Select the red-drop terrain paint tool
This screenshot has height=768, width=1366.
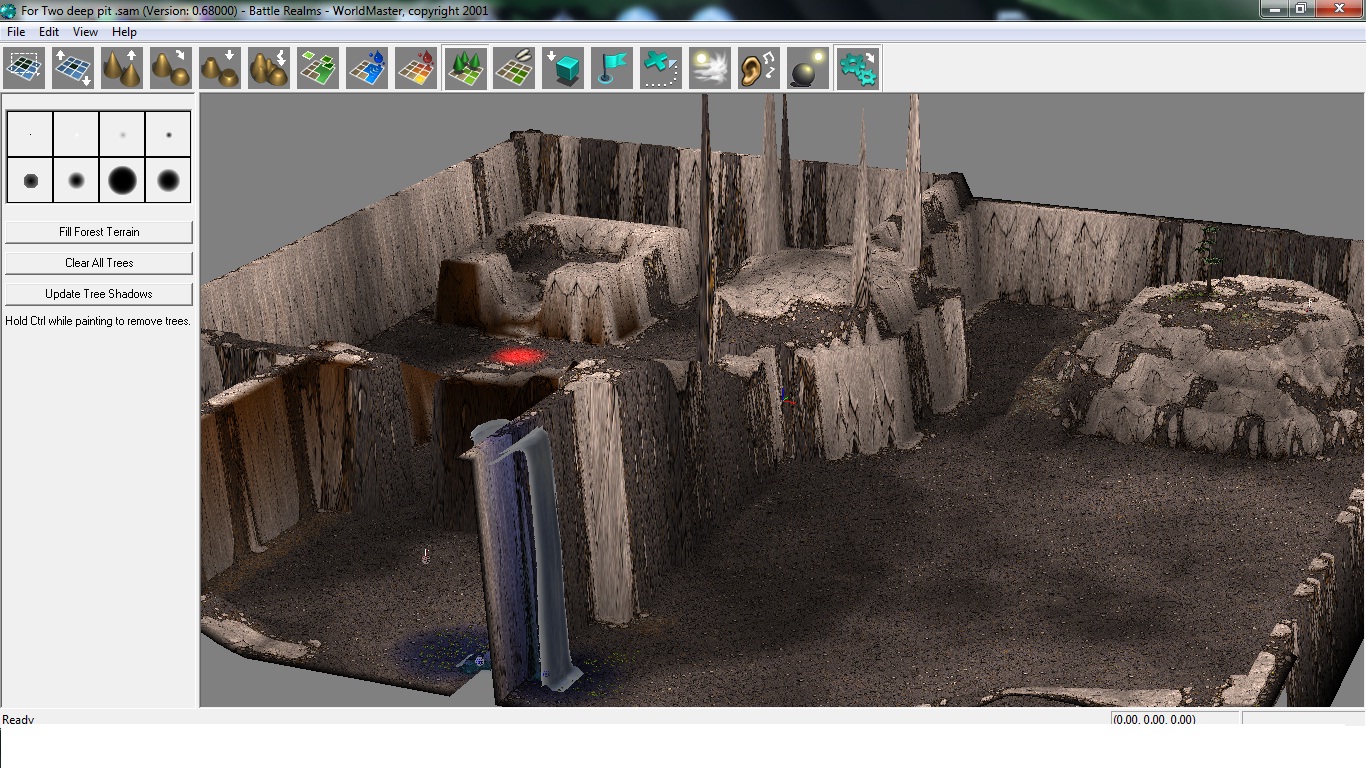click(x=416, y=69)
